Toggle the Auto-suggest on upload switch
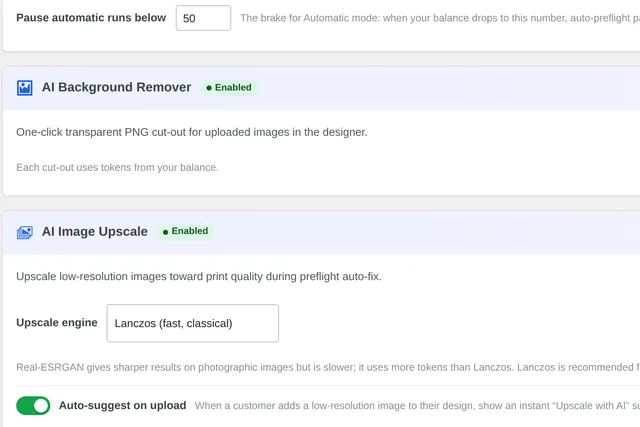The image size is (640, 427). coord(33,405)
